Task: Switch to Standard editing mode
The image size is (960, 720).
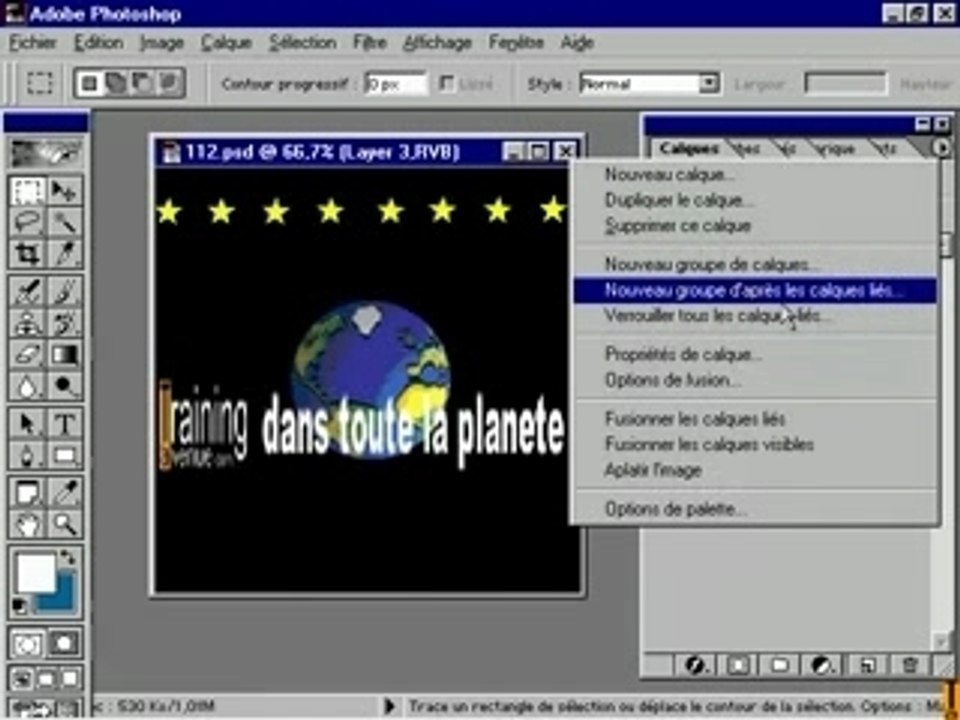Action: click(27, 643)
